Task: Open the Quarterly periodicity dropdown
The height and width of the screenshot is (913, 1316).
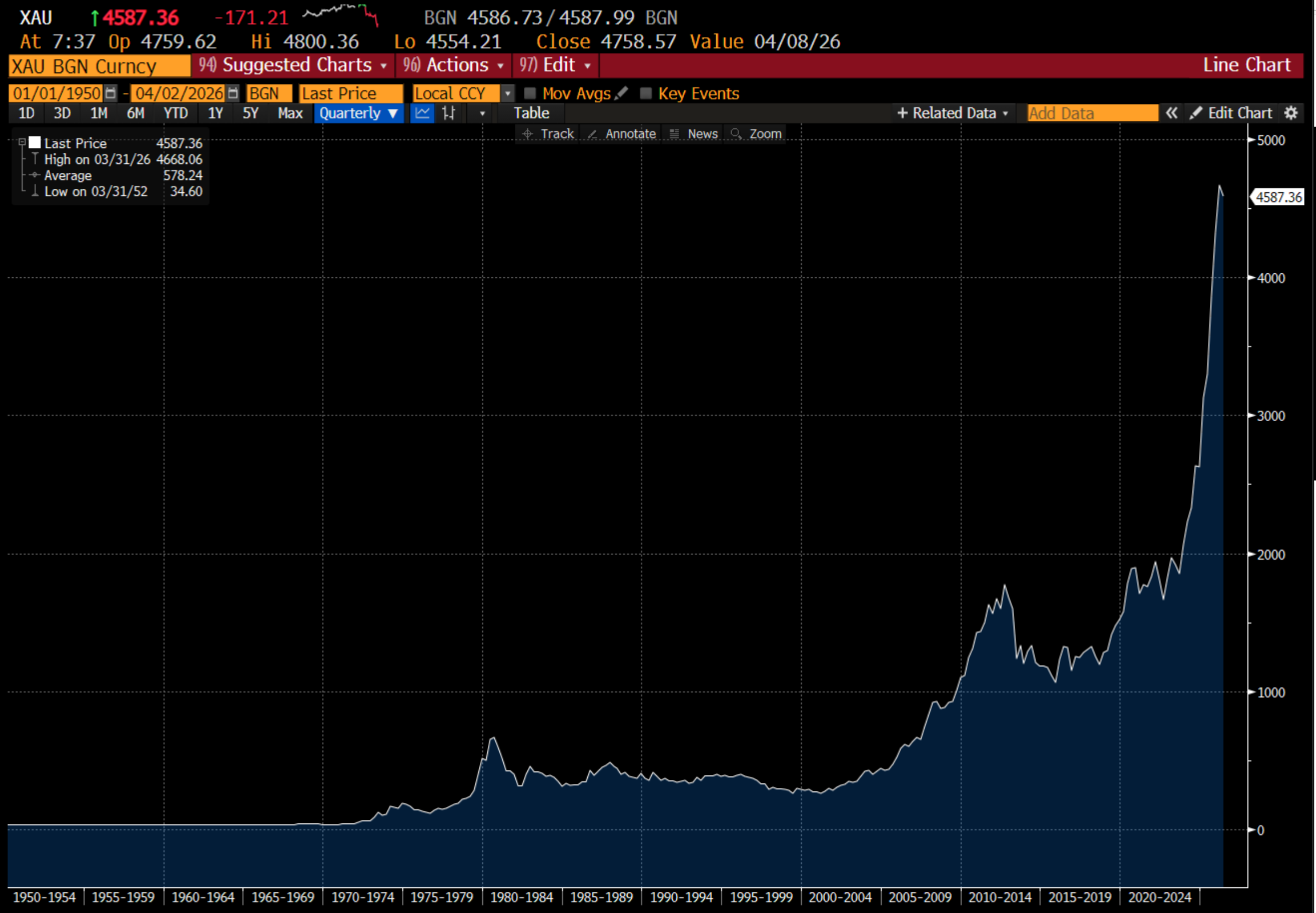Action: pyautogui.click(x=358, y=113)
